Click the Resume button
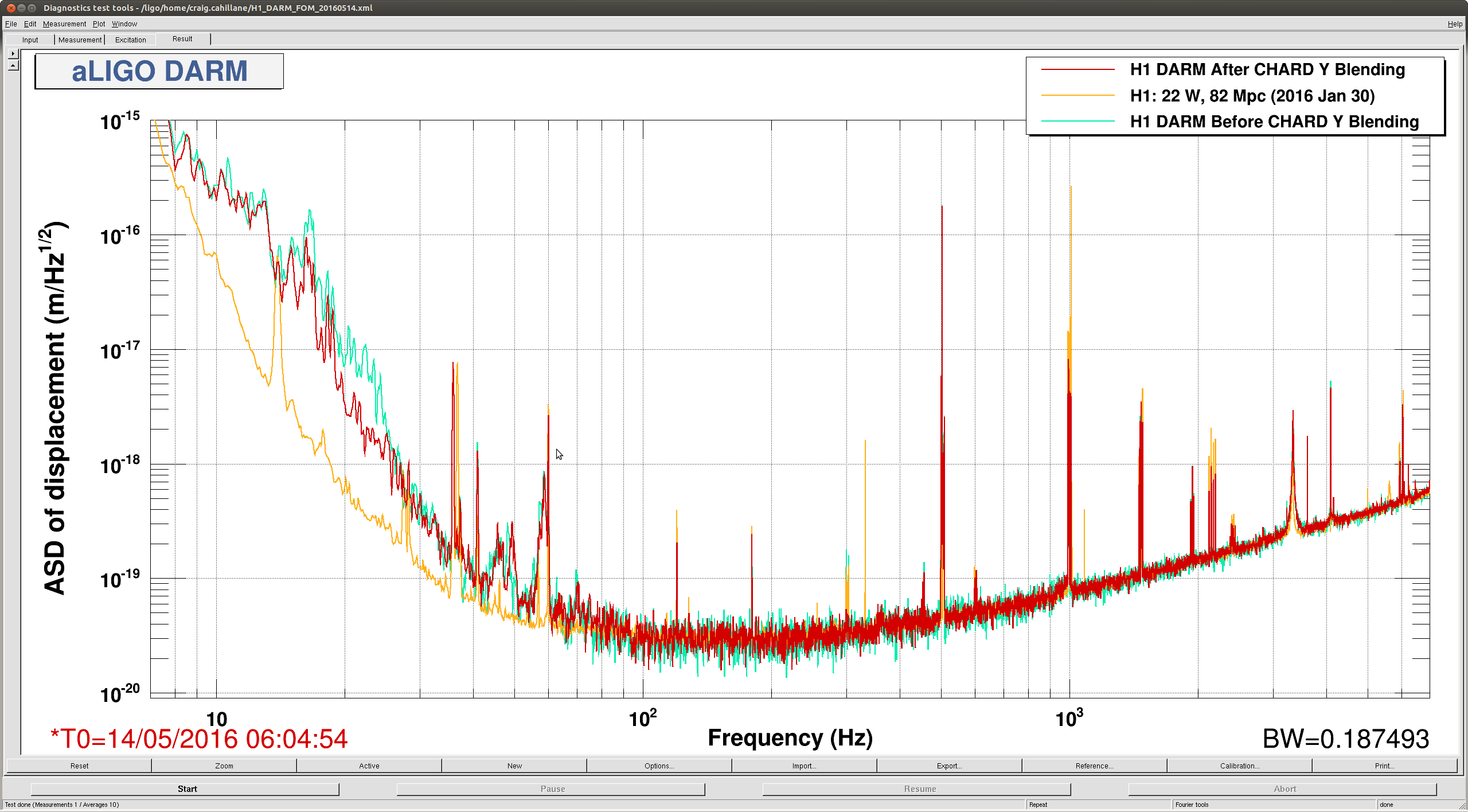1468x812 pixels. coord(917,789)
